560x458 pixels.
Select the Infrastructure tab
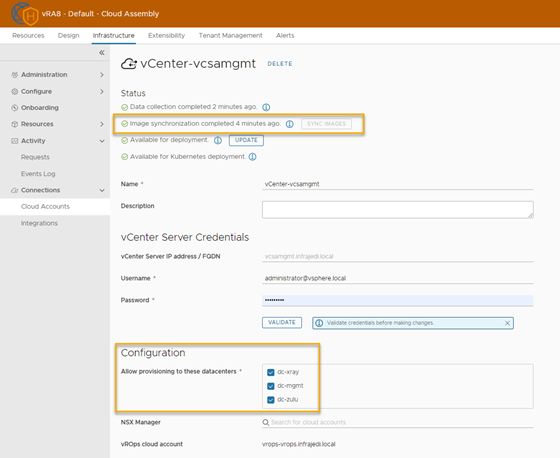114,35
